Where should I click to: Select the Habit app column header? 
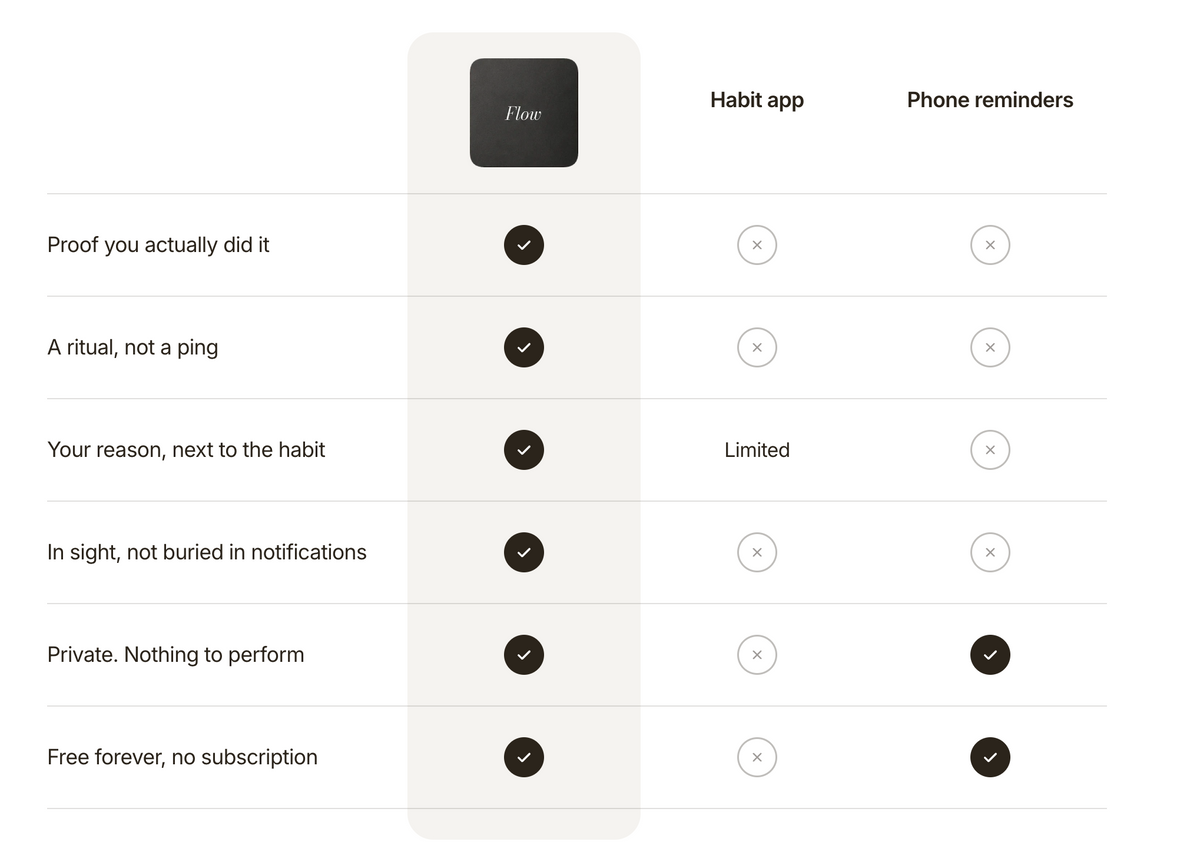pos(757,100)
